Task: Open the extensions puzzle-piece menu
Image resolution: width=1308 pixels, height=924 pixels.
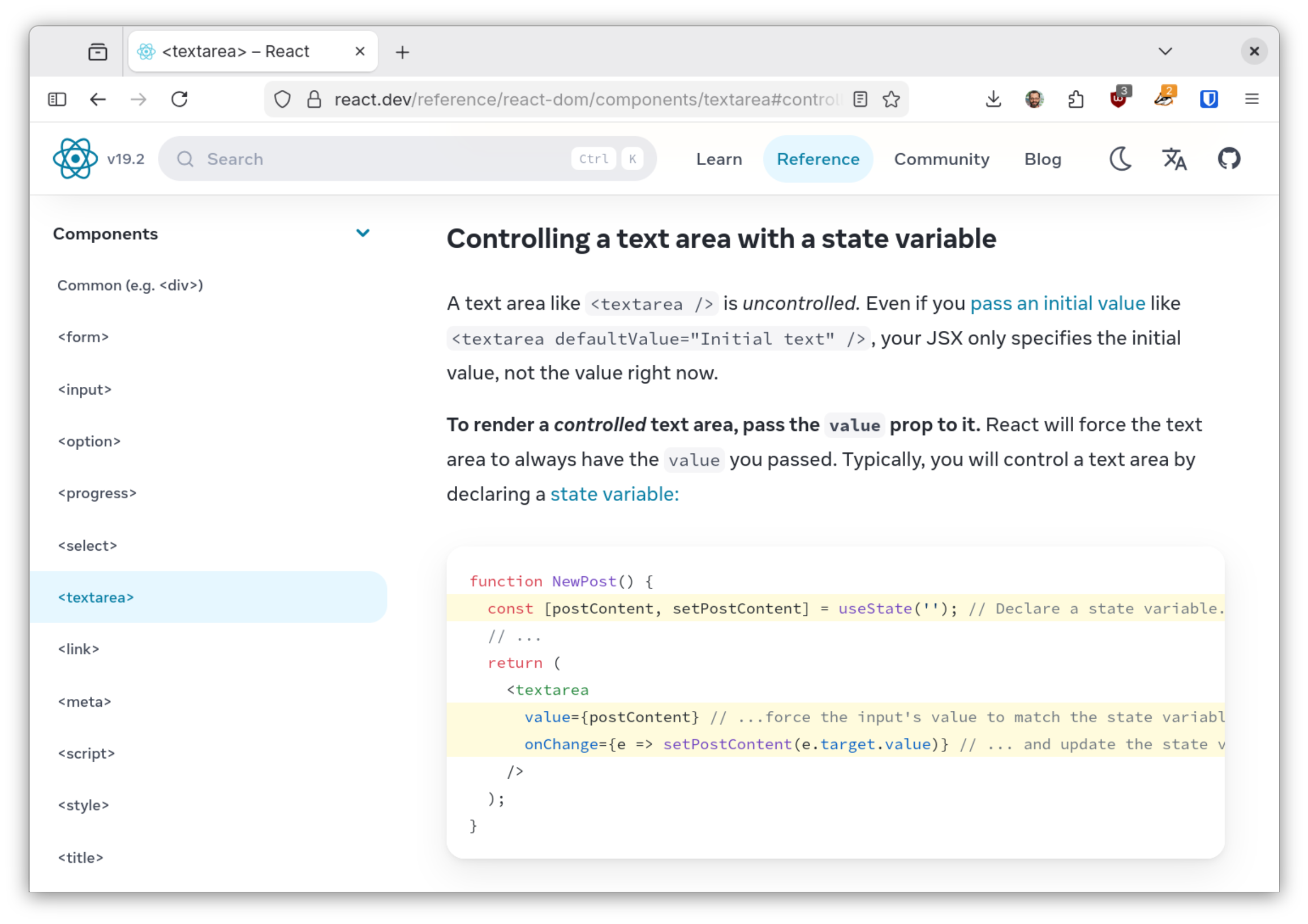Action: pos(1075,100)
